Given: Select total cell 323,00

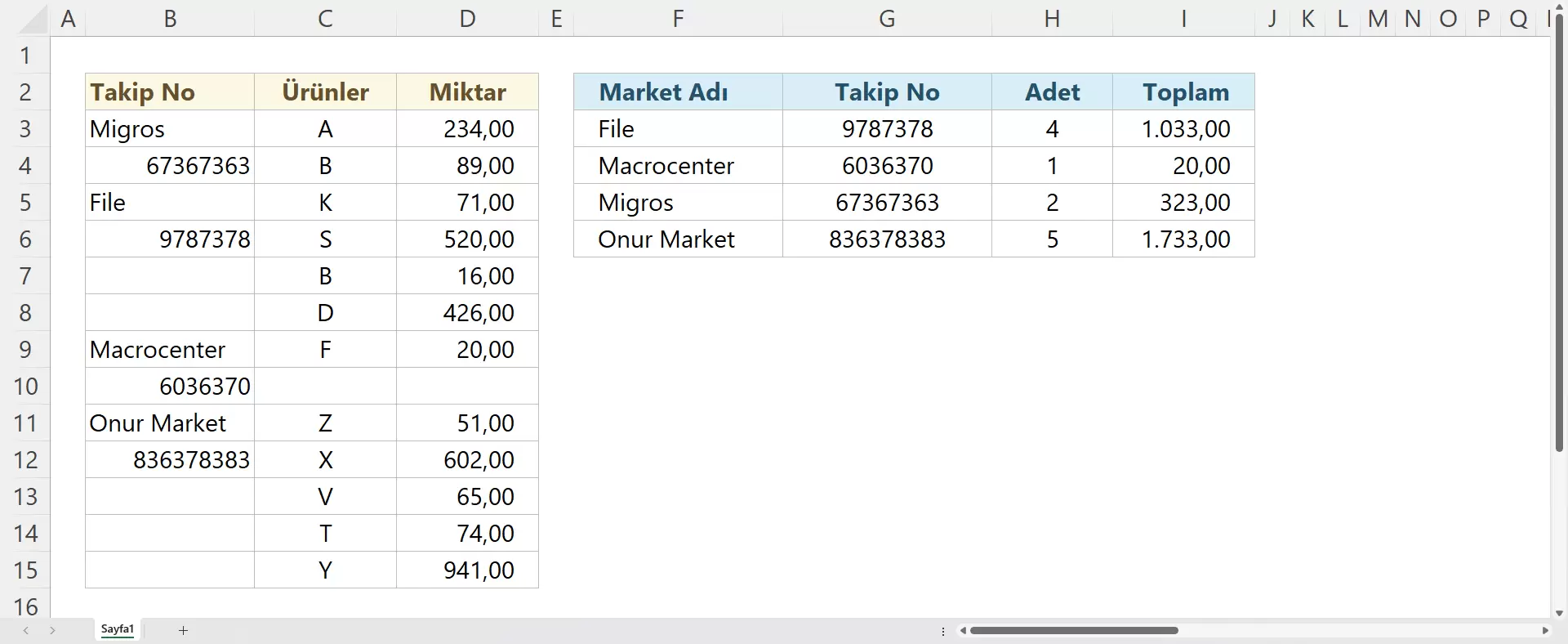Looking at the screenshot, I should 1183,202.
